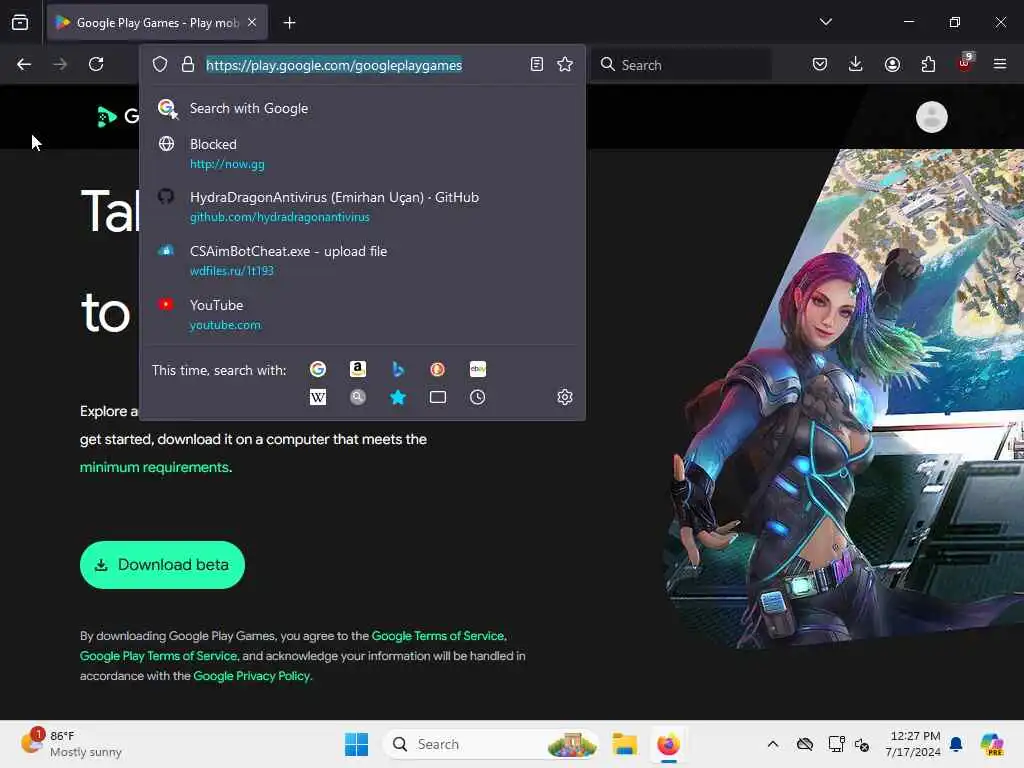The image size is (1024, 768).
Task: Open Google Terms of Service link
Action: tap(438, 636)
